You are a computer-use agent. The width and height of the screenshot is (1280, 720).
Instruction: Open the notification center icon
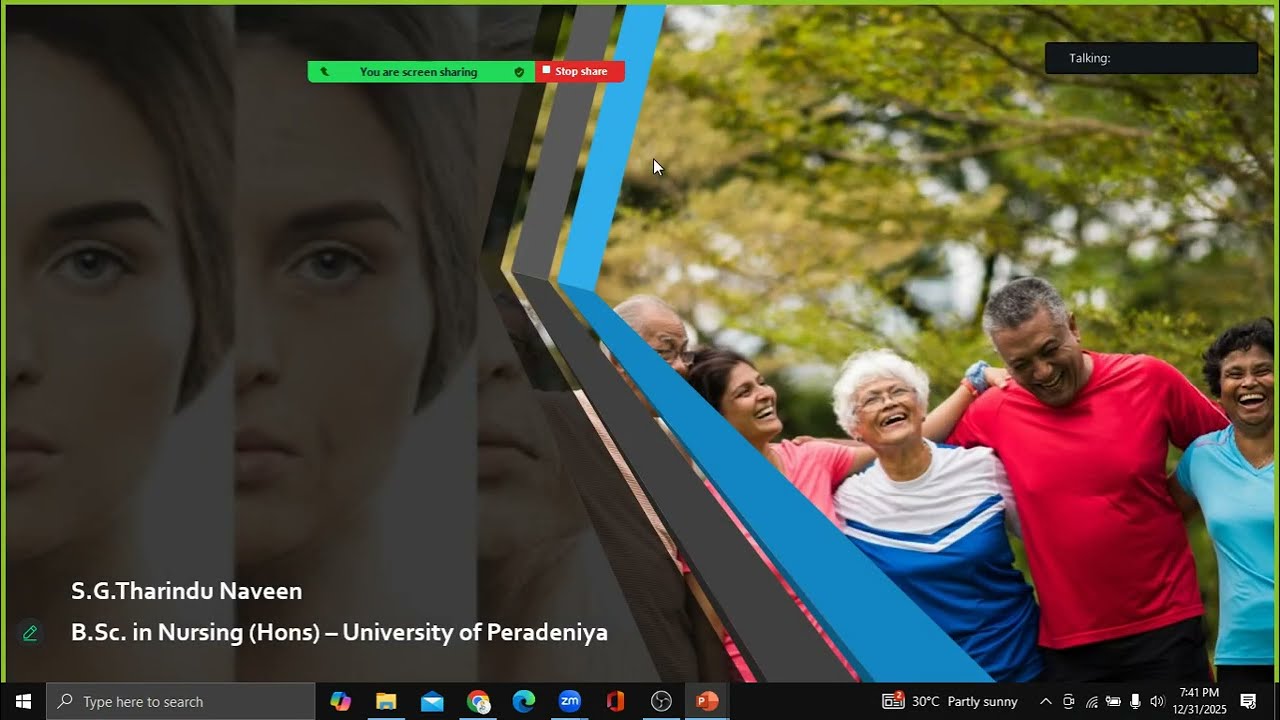click(x=1248, y=701)
